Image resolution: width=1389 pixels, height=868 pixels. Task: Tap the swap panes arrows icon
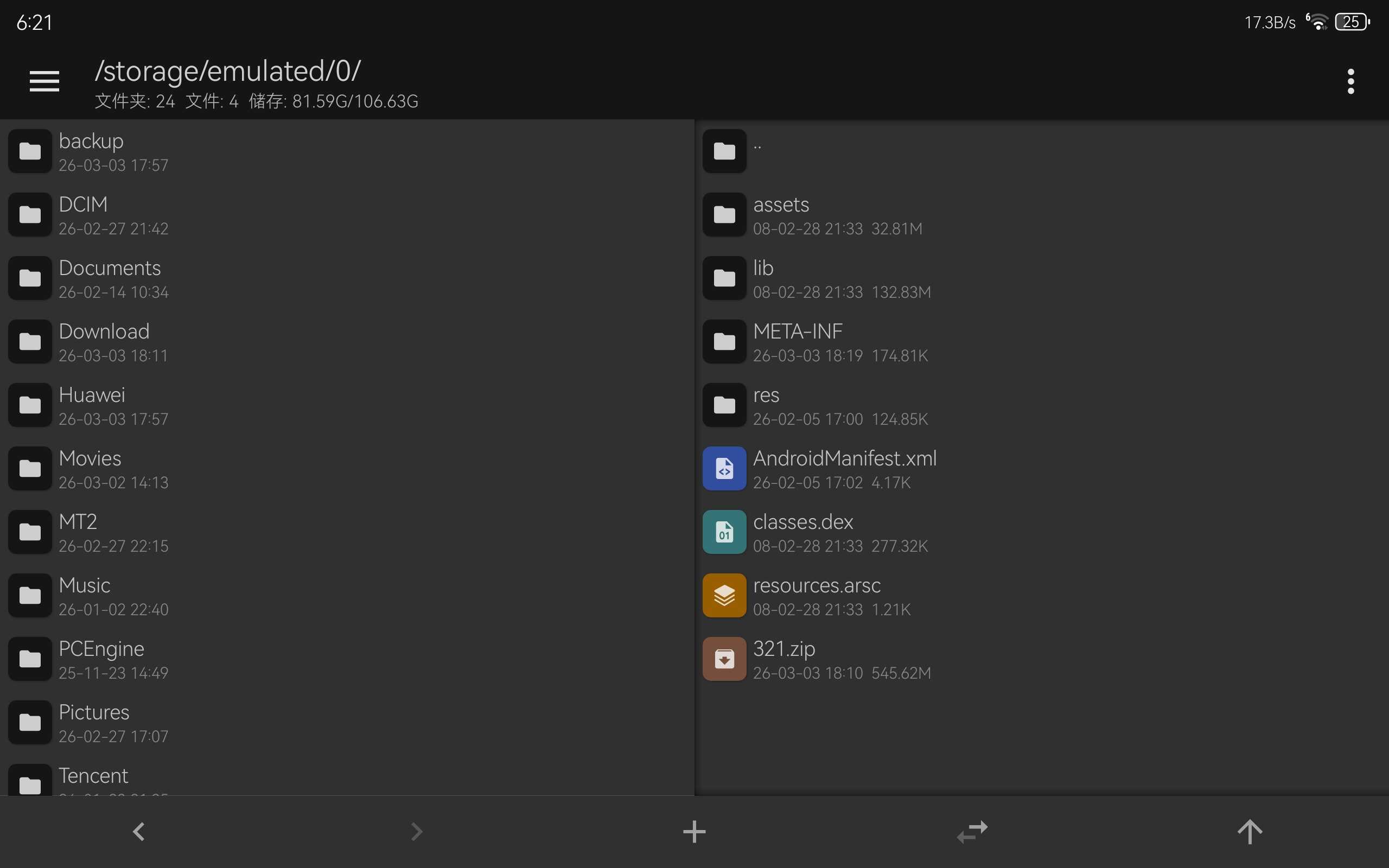972,831
